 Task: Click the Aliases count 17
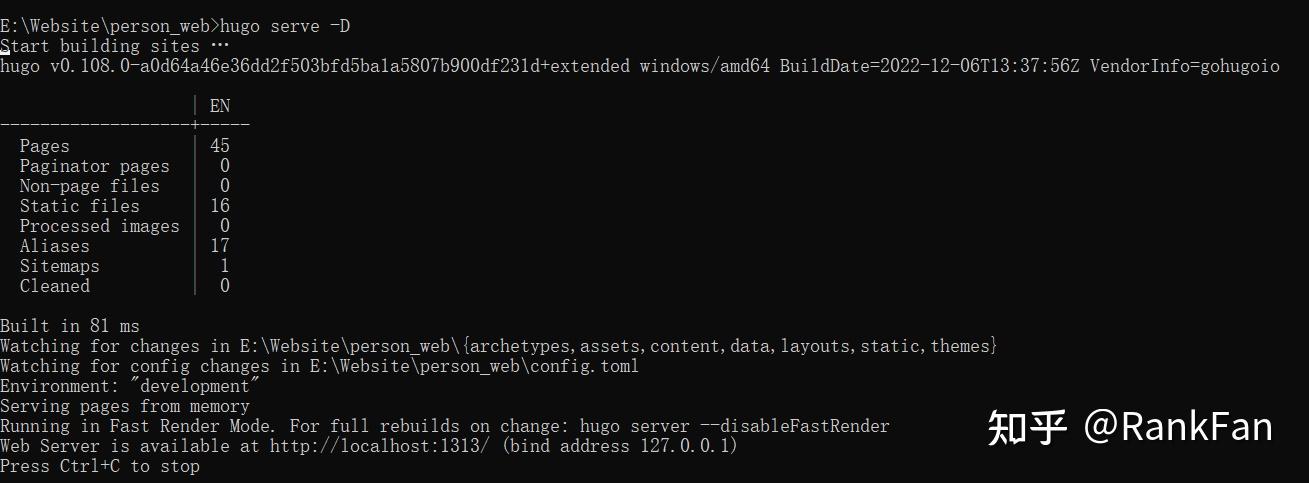coord(220,246)
